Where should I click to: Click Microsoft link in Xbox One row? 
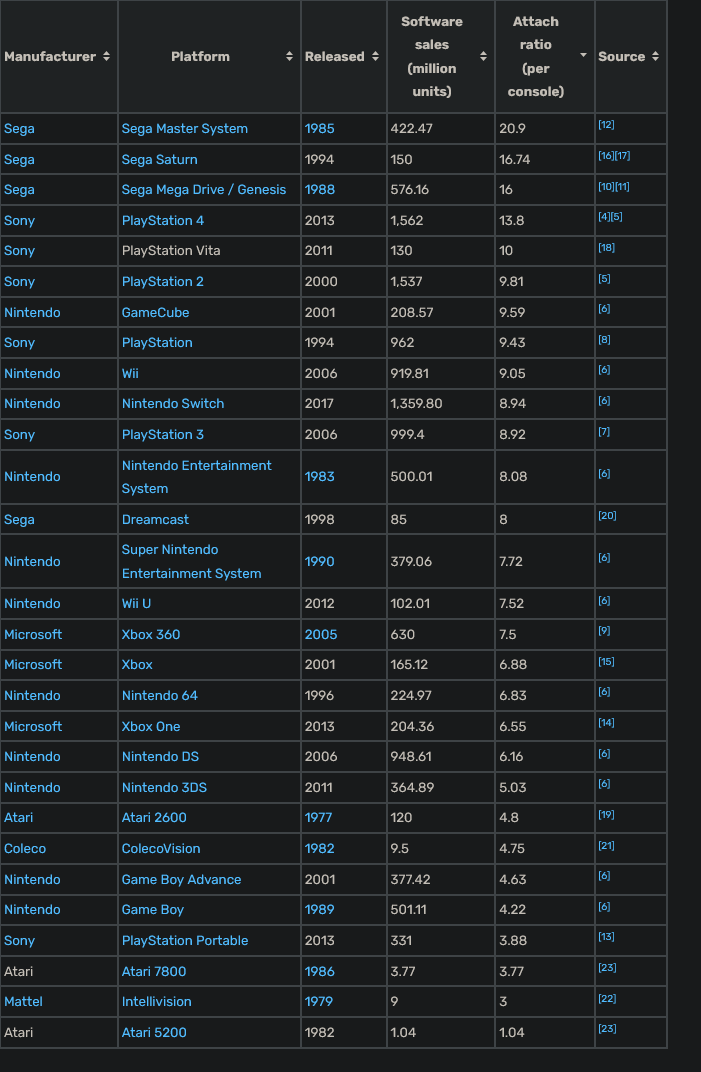coord(33,727)
